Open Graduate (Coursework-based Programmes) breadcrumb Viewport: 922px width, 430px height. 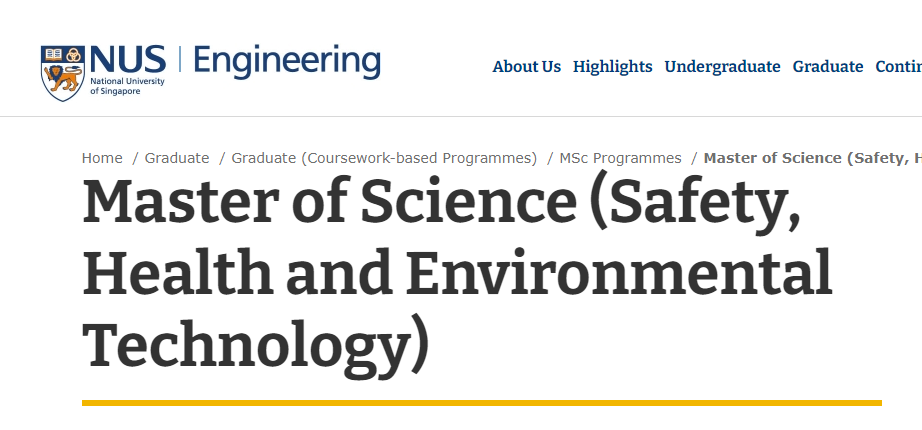point(384,159)
